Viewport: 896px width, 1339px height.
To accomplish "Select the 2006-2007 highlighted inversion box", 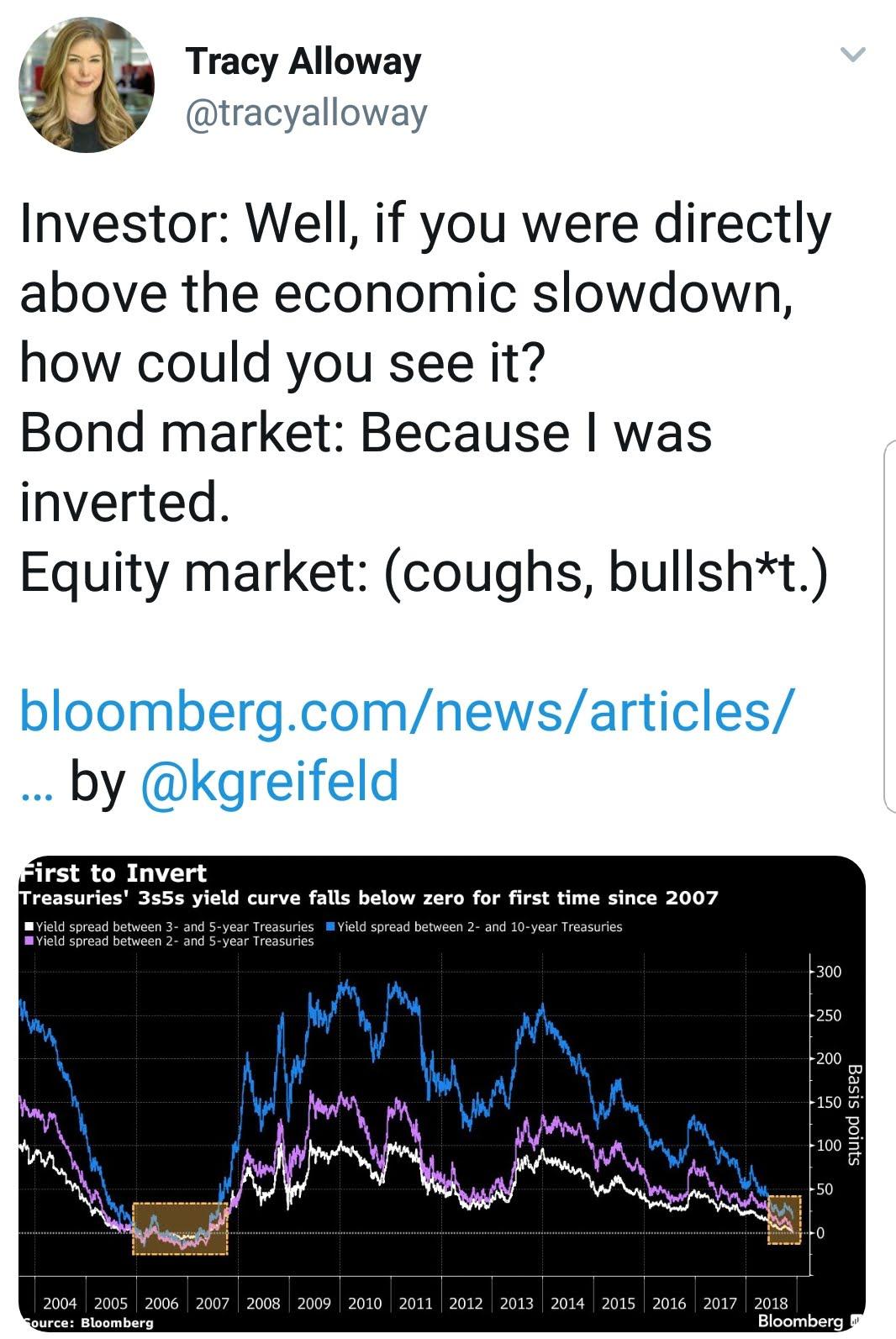I will coord(180,1229).
